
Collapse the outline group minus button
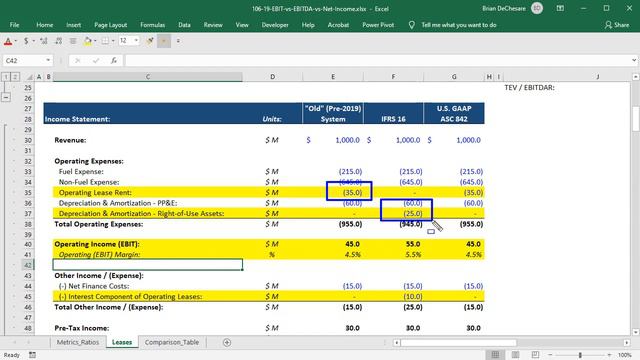point(6,98)
